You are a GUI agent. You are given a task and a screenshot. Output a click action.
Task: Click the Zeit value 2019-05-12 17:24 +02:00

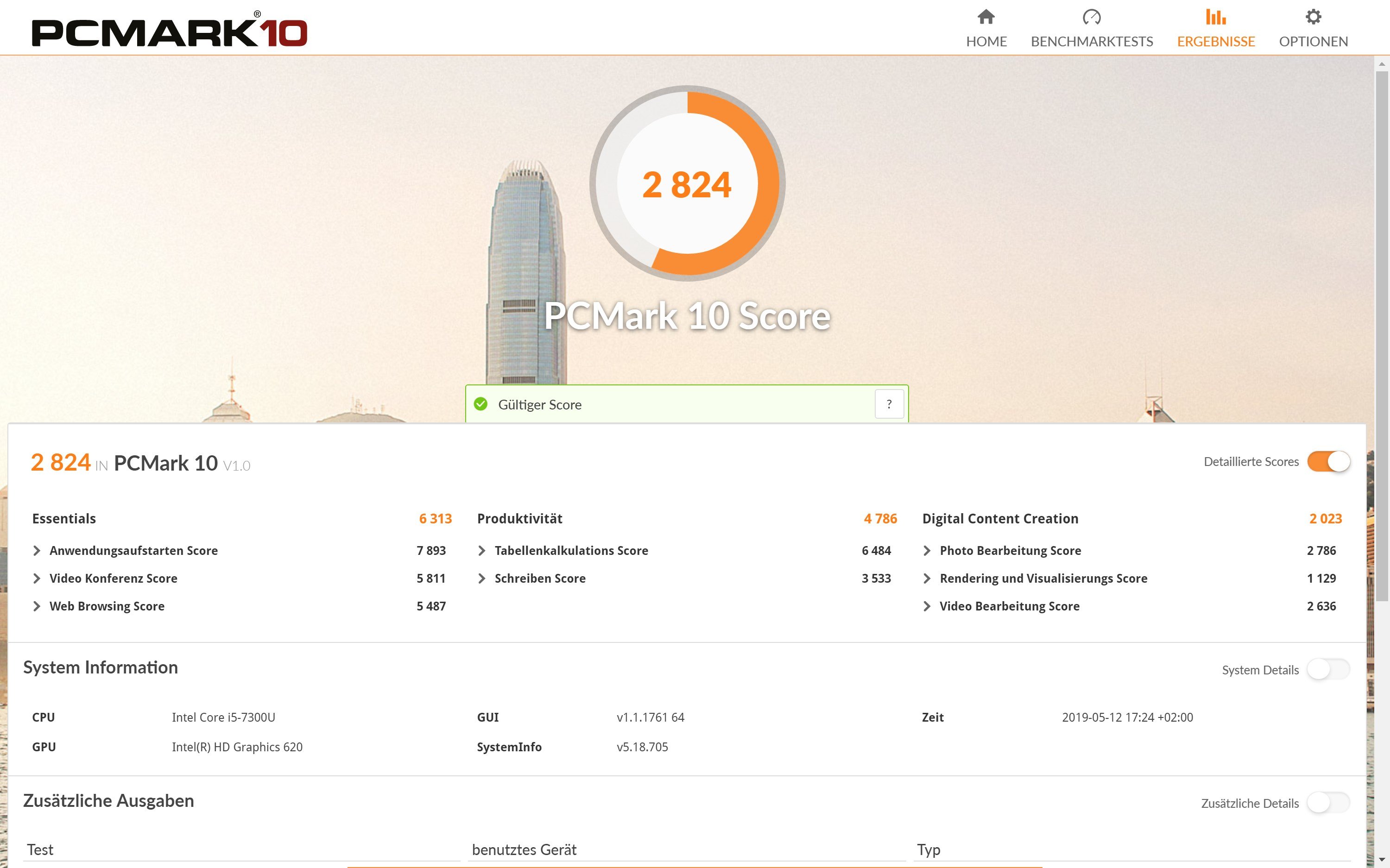(1128, 717)
